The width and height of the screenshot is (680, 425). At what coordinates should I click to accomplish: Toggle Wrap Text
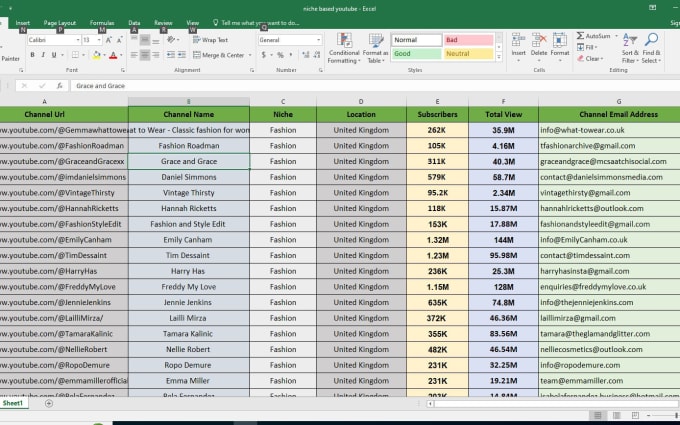[210, 40]
